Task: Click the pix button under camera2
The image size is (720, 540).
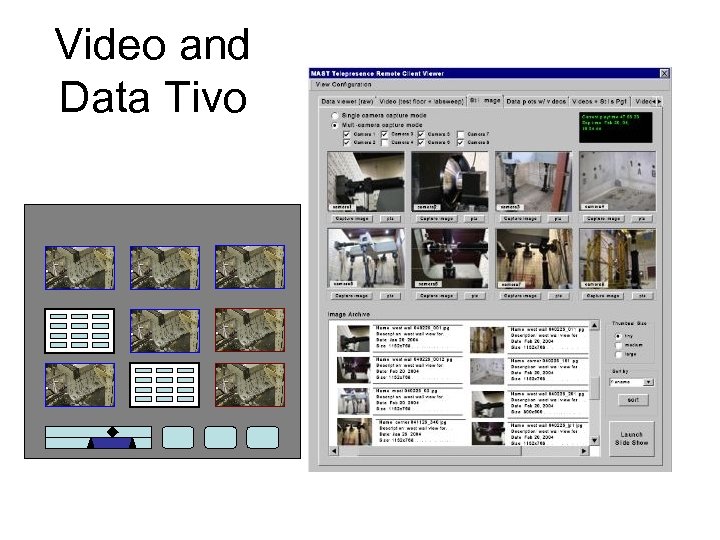Action: [474, 219]
